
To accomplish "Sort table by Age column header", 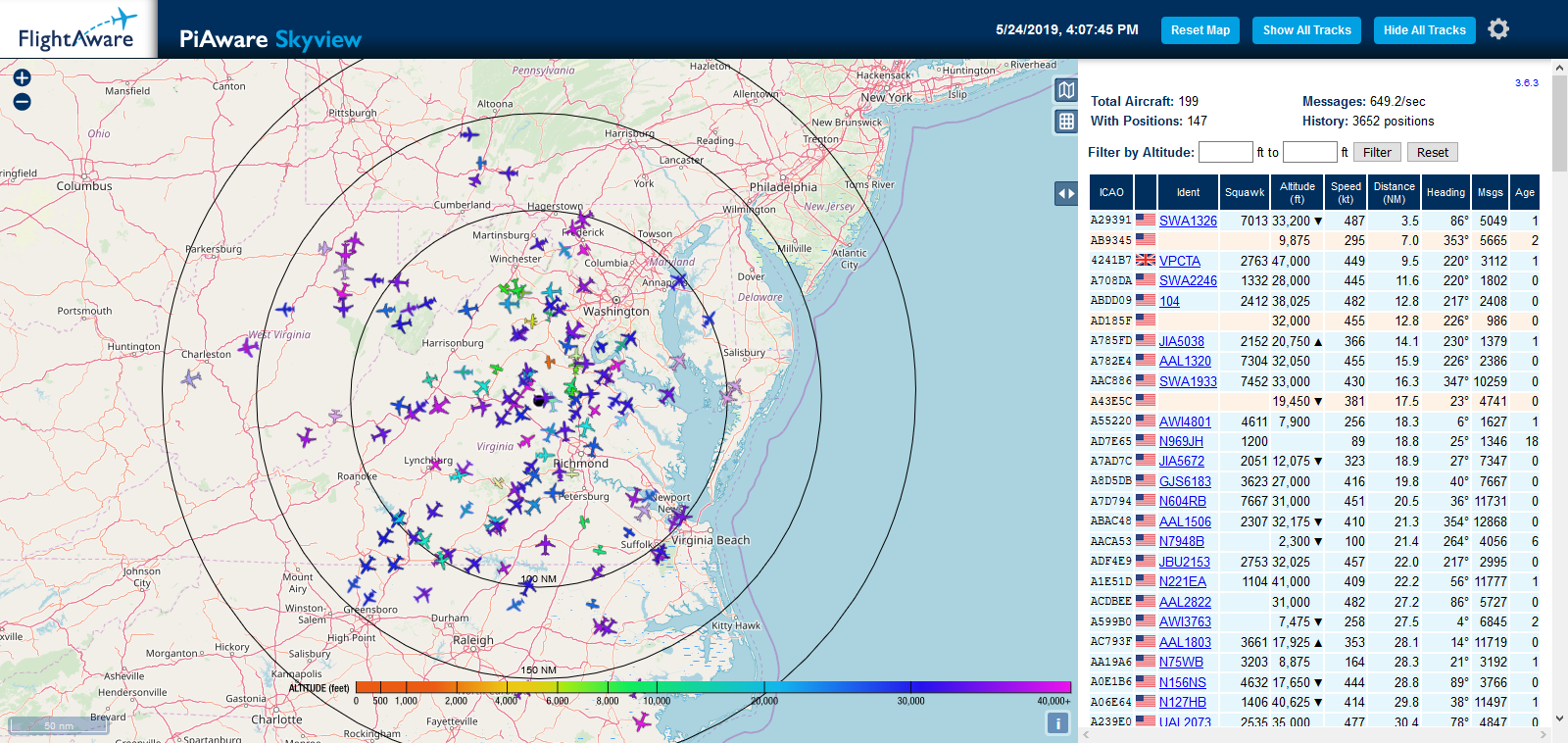I will click(1525, 192).
